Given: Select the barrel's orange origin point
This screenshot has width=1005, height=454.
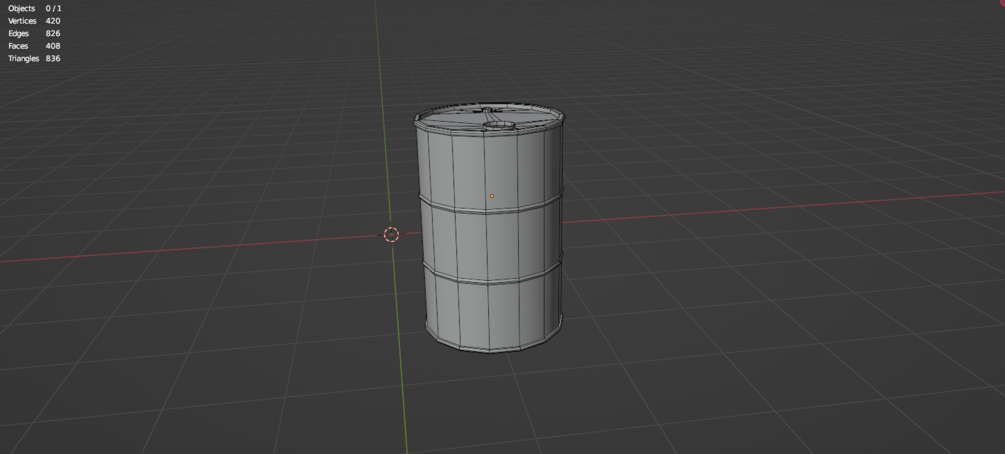Looking at the screenshot, I should (x=492, y=196).
